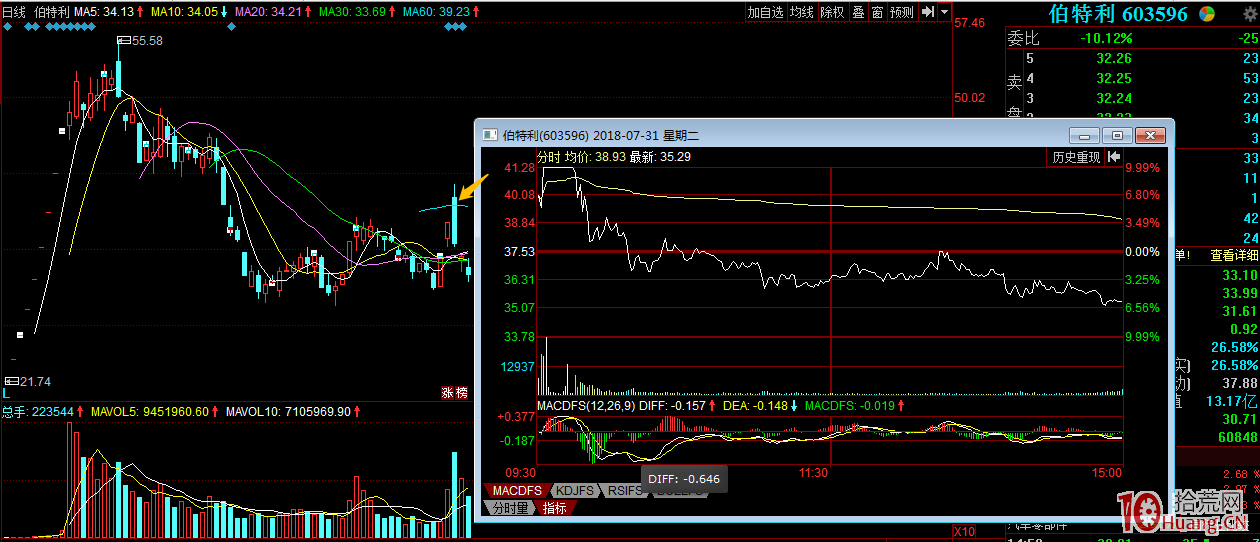This screenshot has height=542, width=1260.
Task: Switch to the RSIFS indicator tab
Action: point(623,490)
